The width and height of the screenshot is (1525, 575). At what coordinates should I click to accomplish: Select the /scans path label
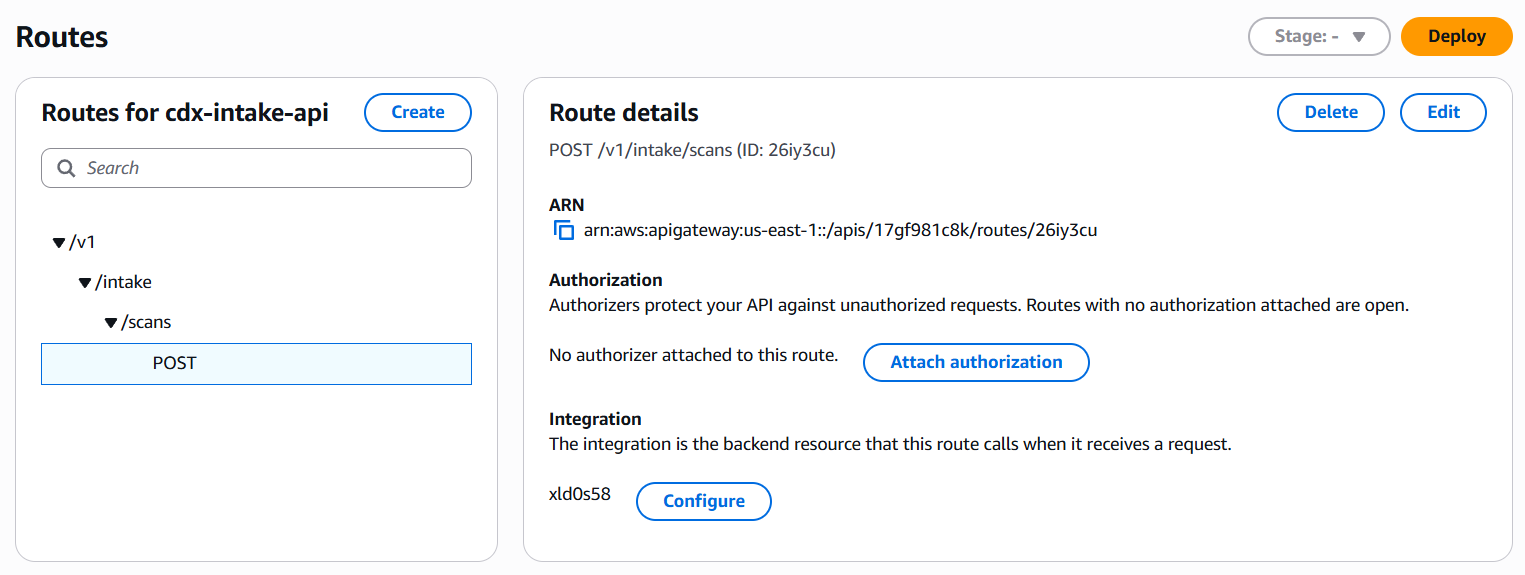point(146,322)
